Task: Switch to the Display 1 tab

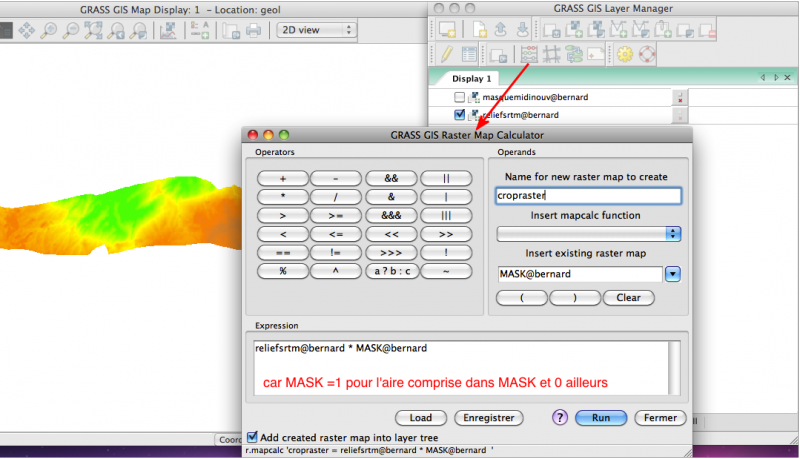Action: 471,78
